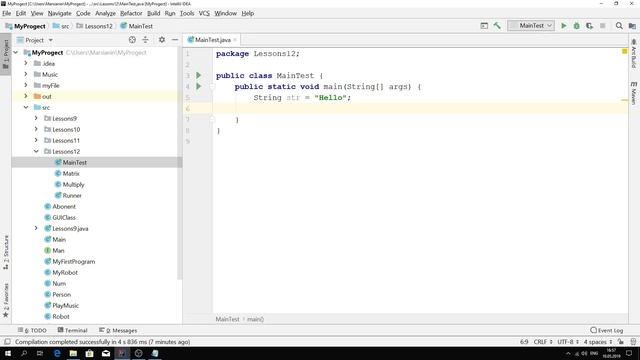Open the Messages tool window
This screenshot has height=360, width=640.
pyautogui.click(x=118, y=330)
